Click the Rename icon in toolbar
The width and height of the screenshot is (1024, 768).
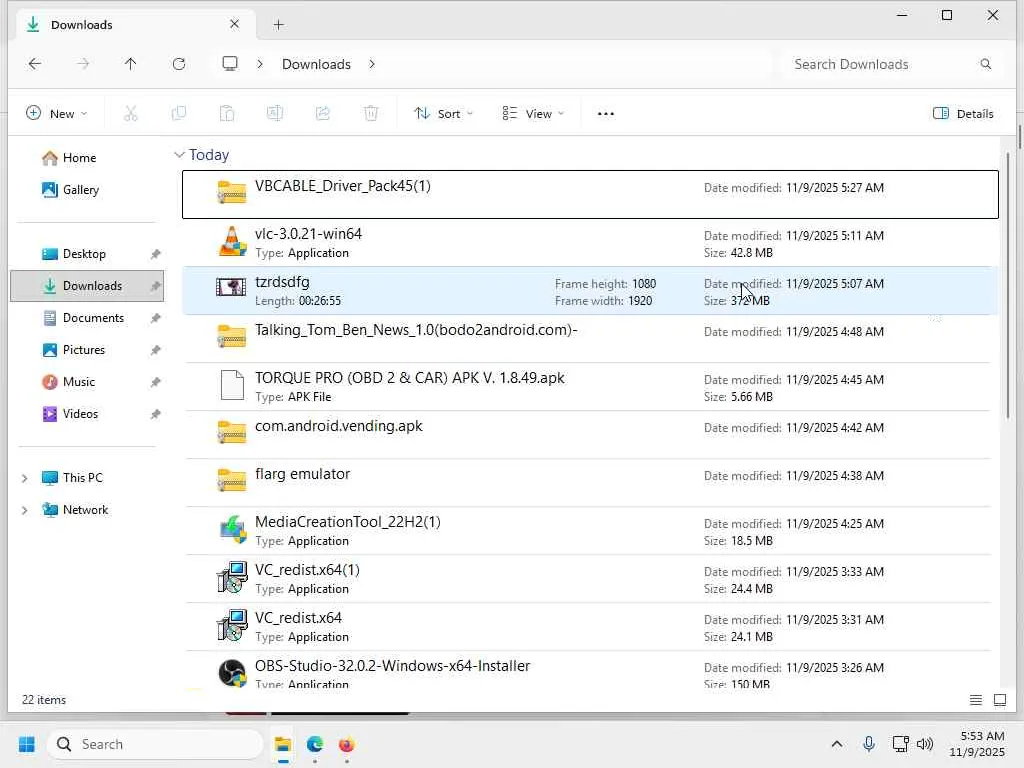275,114
